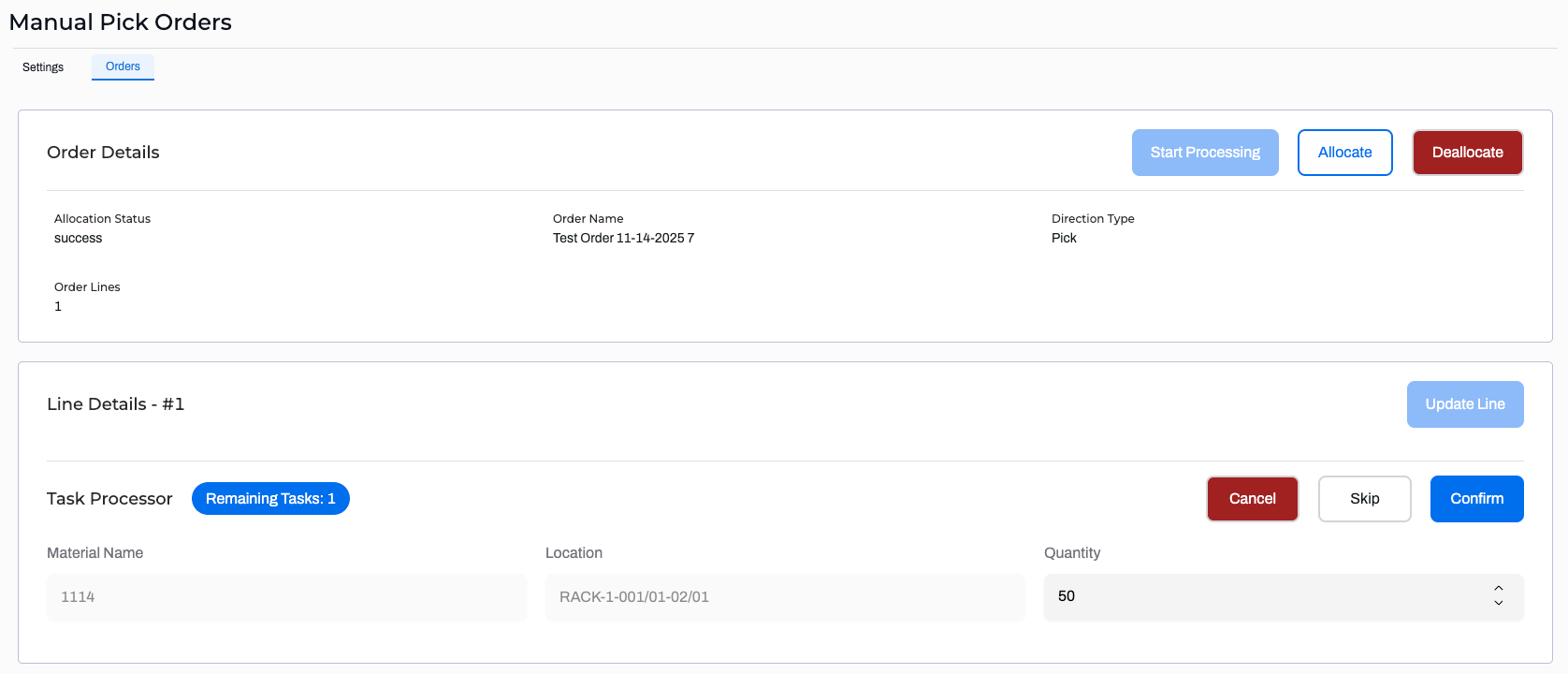
Task: Click the "Pick" value under Direction Type
Action: pos(1064,239)
